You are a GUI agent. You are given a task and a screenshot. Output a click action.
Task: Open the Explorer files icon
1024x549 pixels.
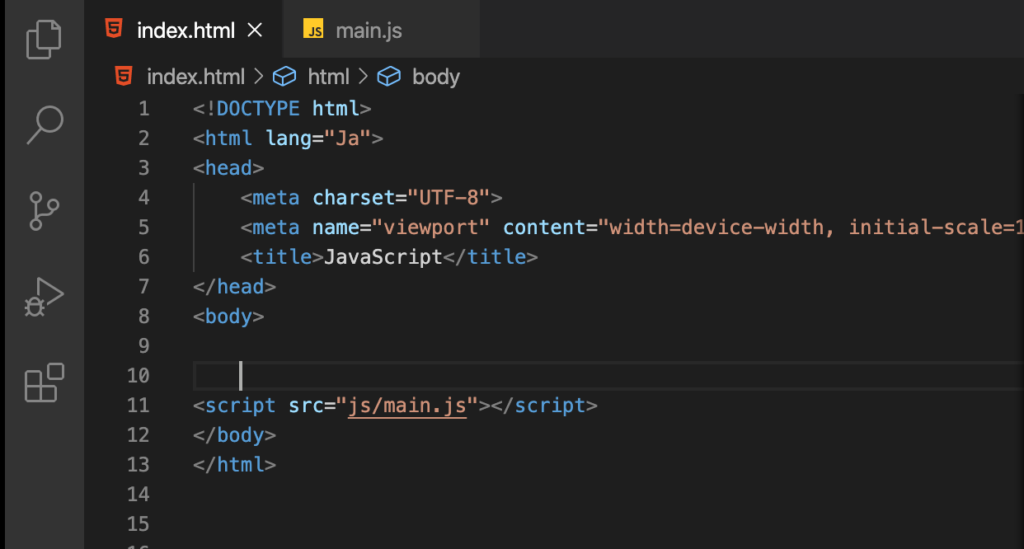[44, 39]
